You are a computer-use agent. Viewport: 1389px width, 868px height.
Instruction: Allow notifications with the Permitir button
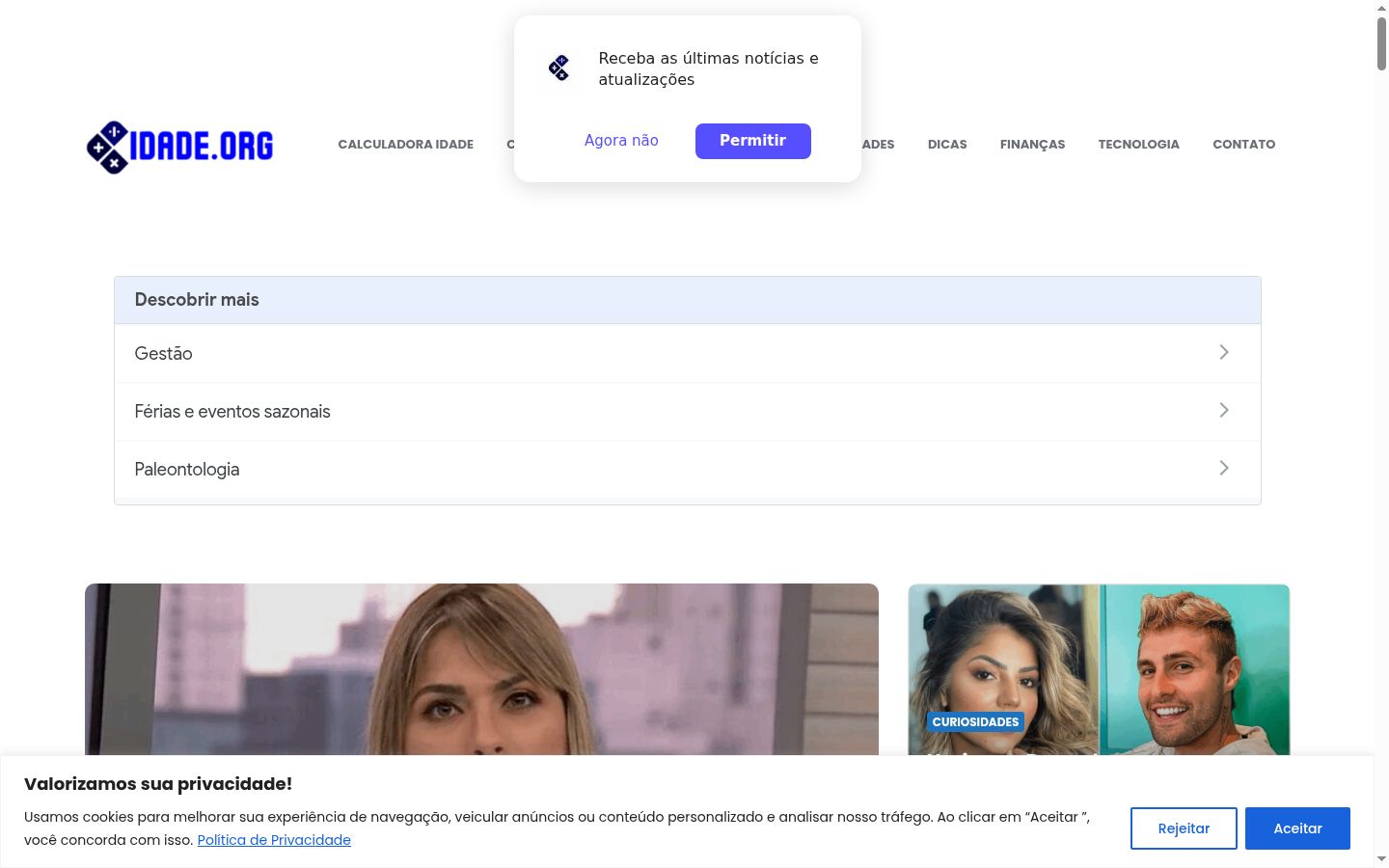click(752, 141)
